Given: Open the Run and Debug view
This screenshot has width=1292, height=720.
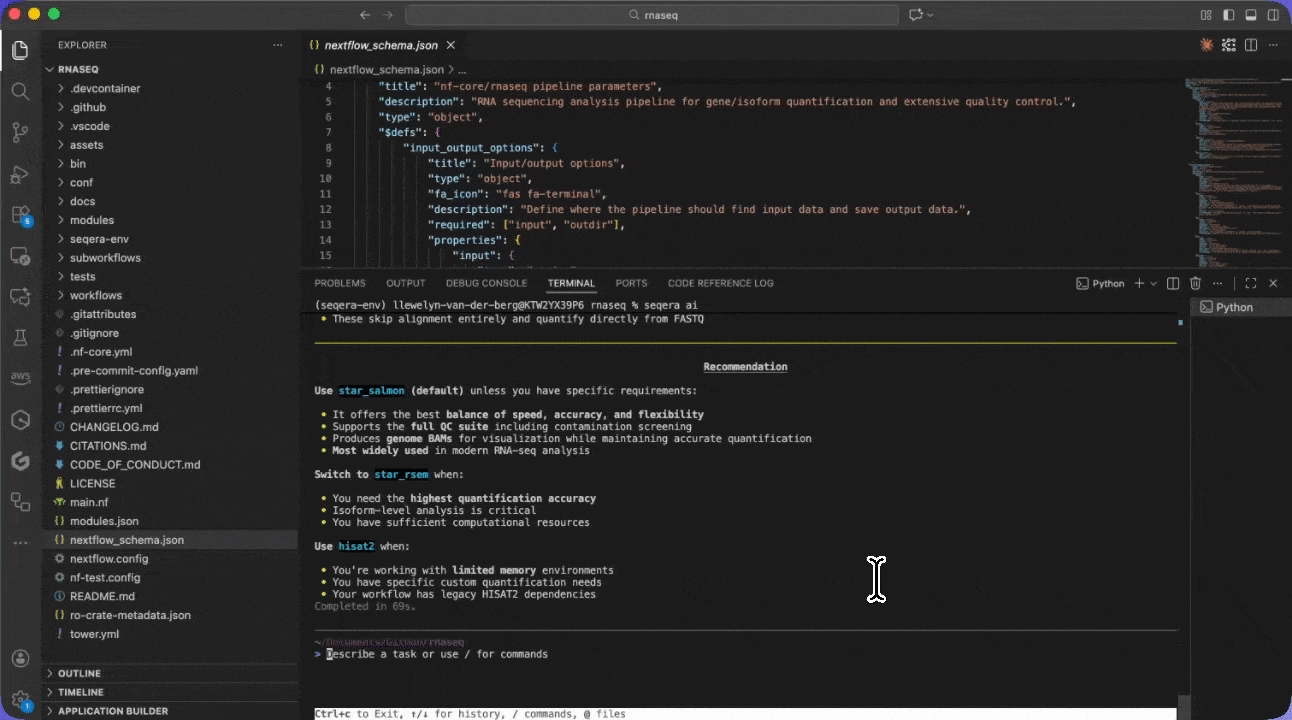Looking at the screenshot, I should click(20, 174).
